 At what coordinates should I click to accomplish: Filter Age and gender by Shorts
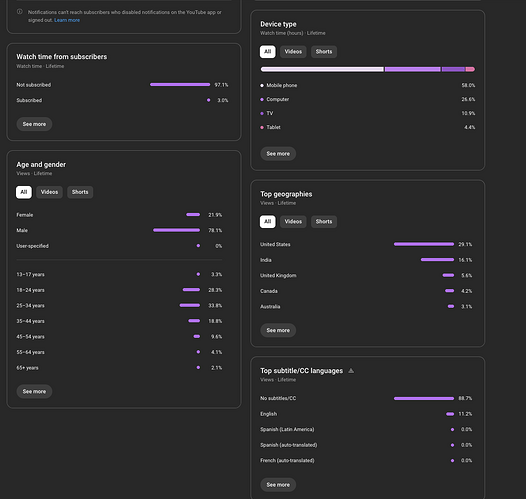point(80,192)
